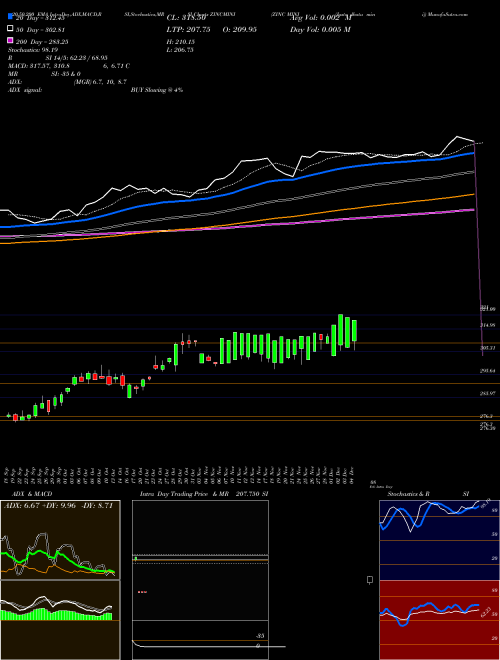Click the intraday trading price chart panel

[x=200, y=580]
